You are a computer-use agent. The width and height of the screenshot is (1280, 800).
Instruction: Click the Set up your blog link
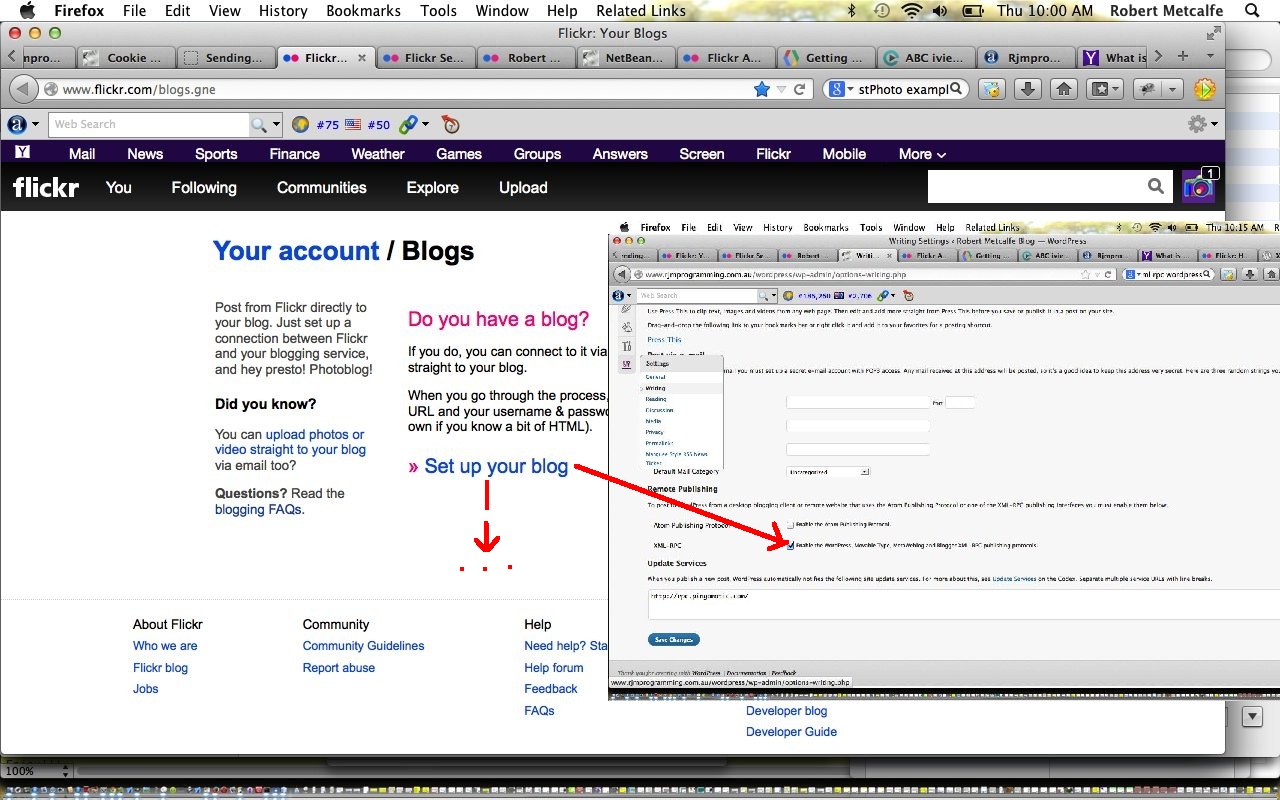point(496,466)
